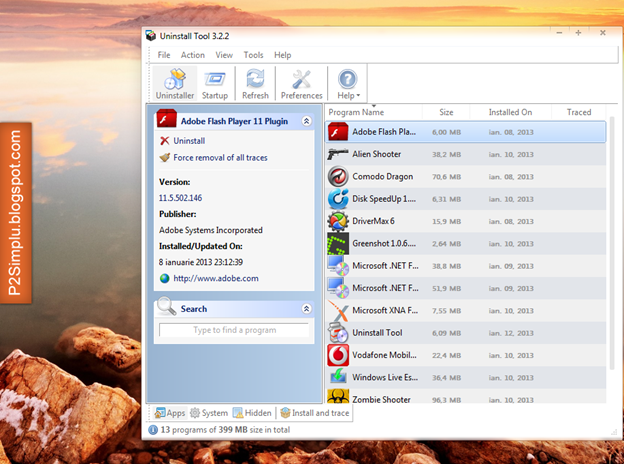Select the Vodafone Mobile icon
The image size is (624, 464).
tap(338, 355)
